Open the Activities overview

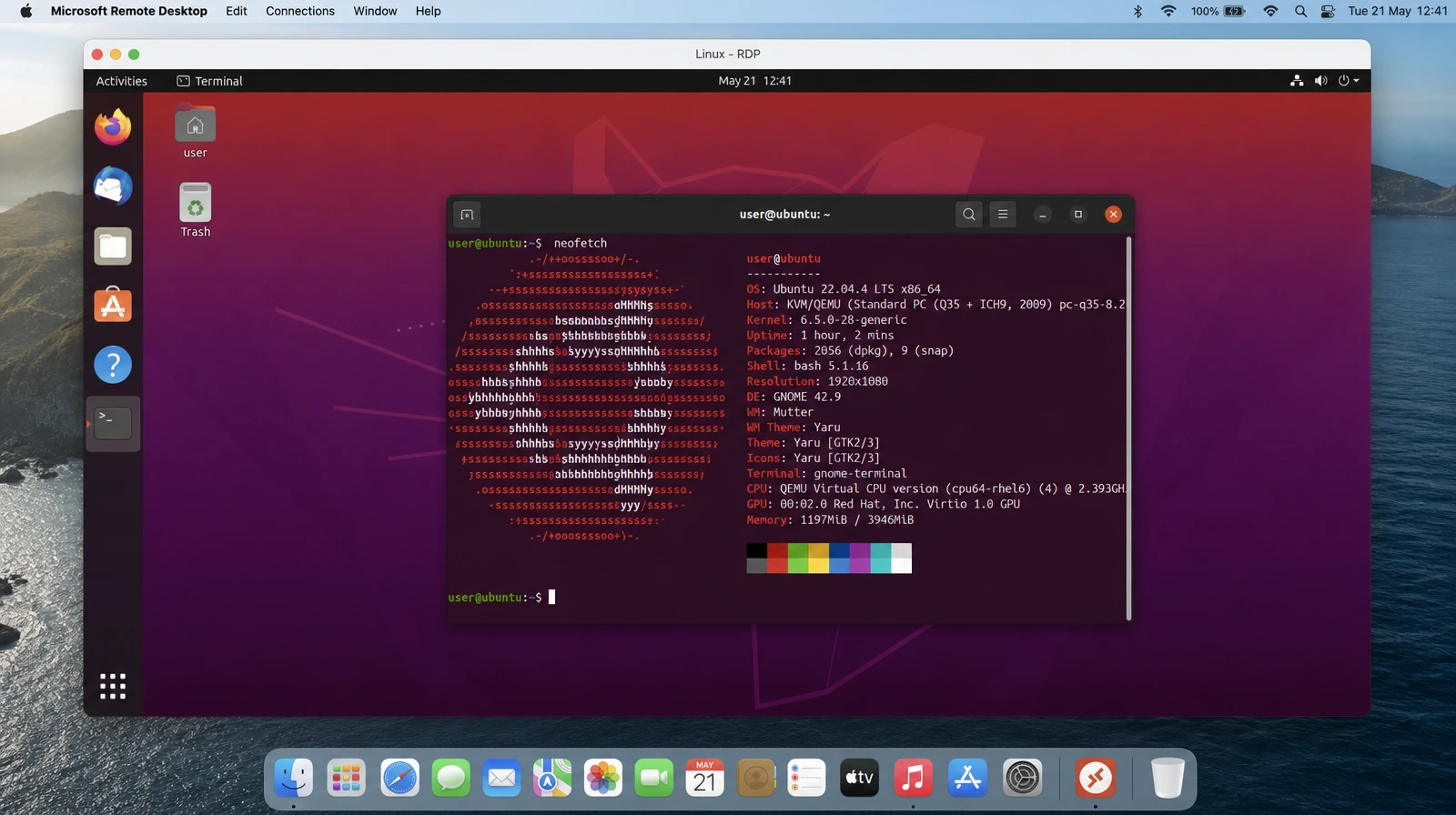pos(122,81)
